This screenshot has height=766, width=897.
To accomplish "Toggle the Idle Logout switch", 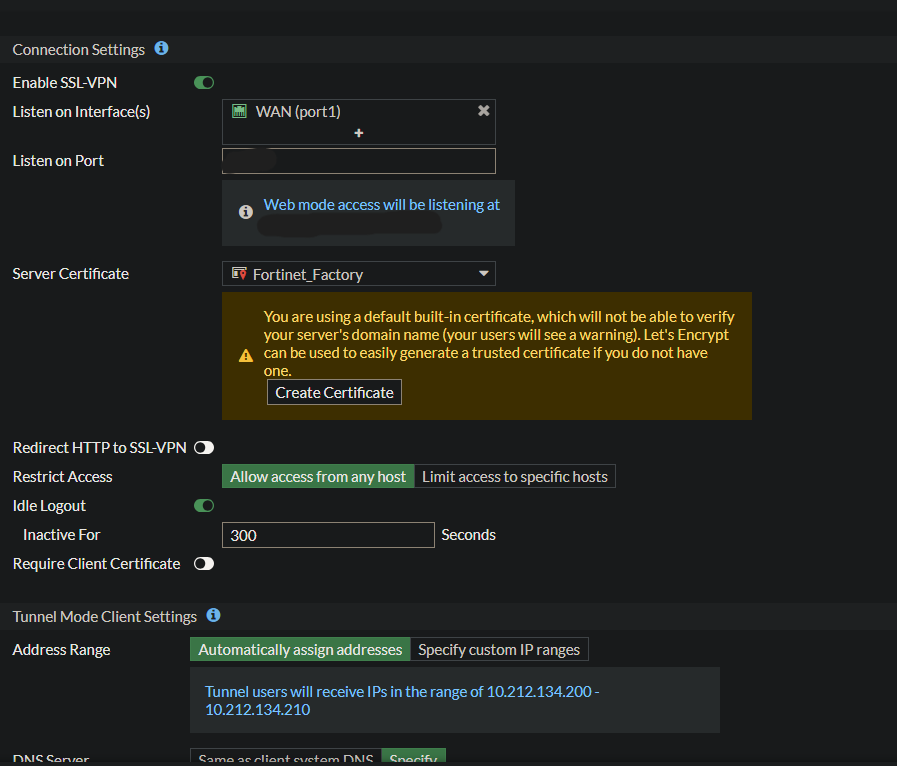I will pyautogui.click(x=204, y=506).
